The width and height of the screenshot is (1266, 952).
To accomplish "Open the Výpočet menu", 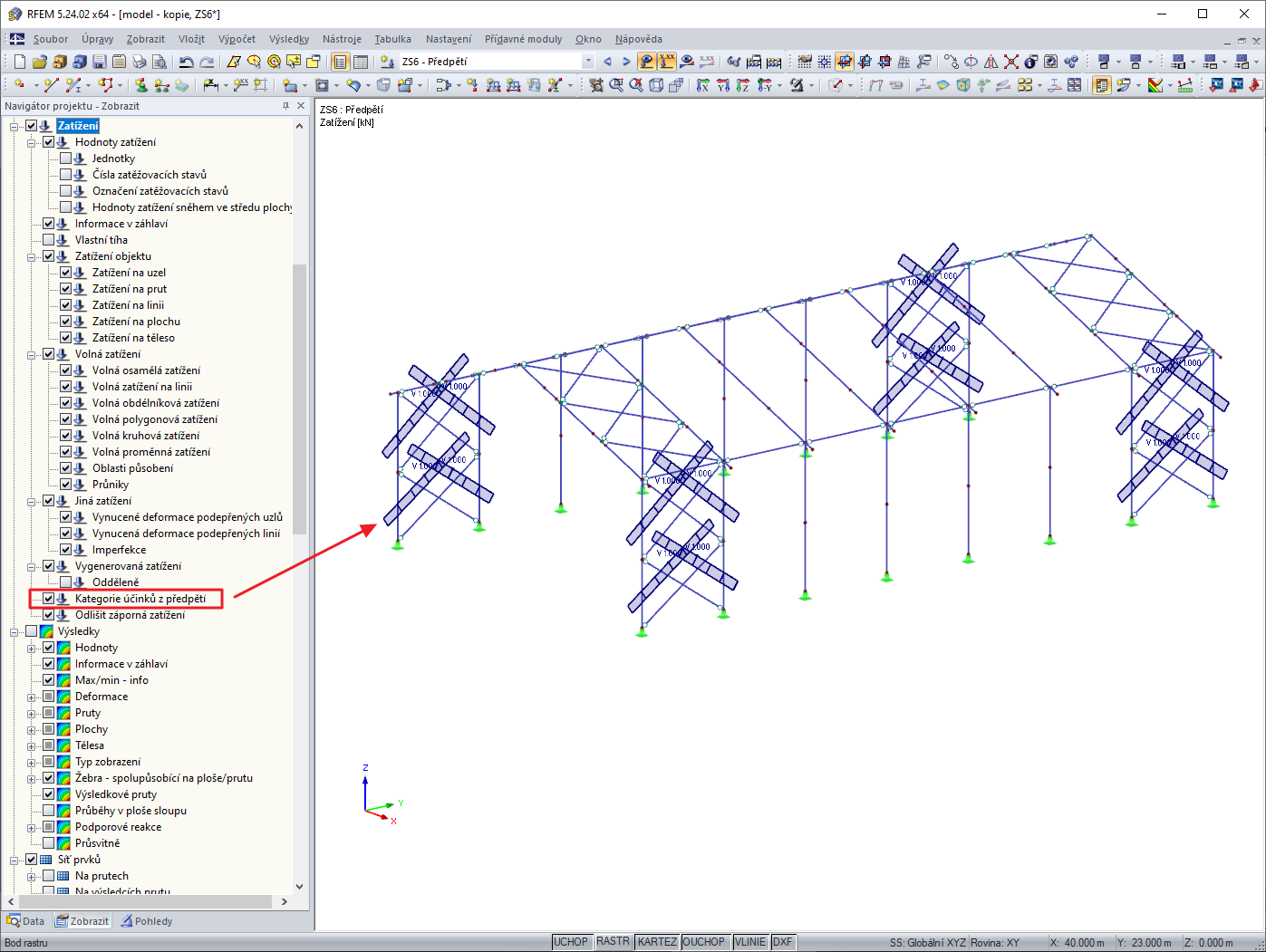I will pyautogui.click(x=237, y=39).
